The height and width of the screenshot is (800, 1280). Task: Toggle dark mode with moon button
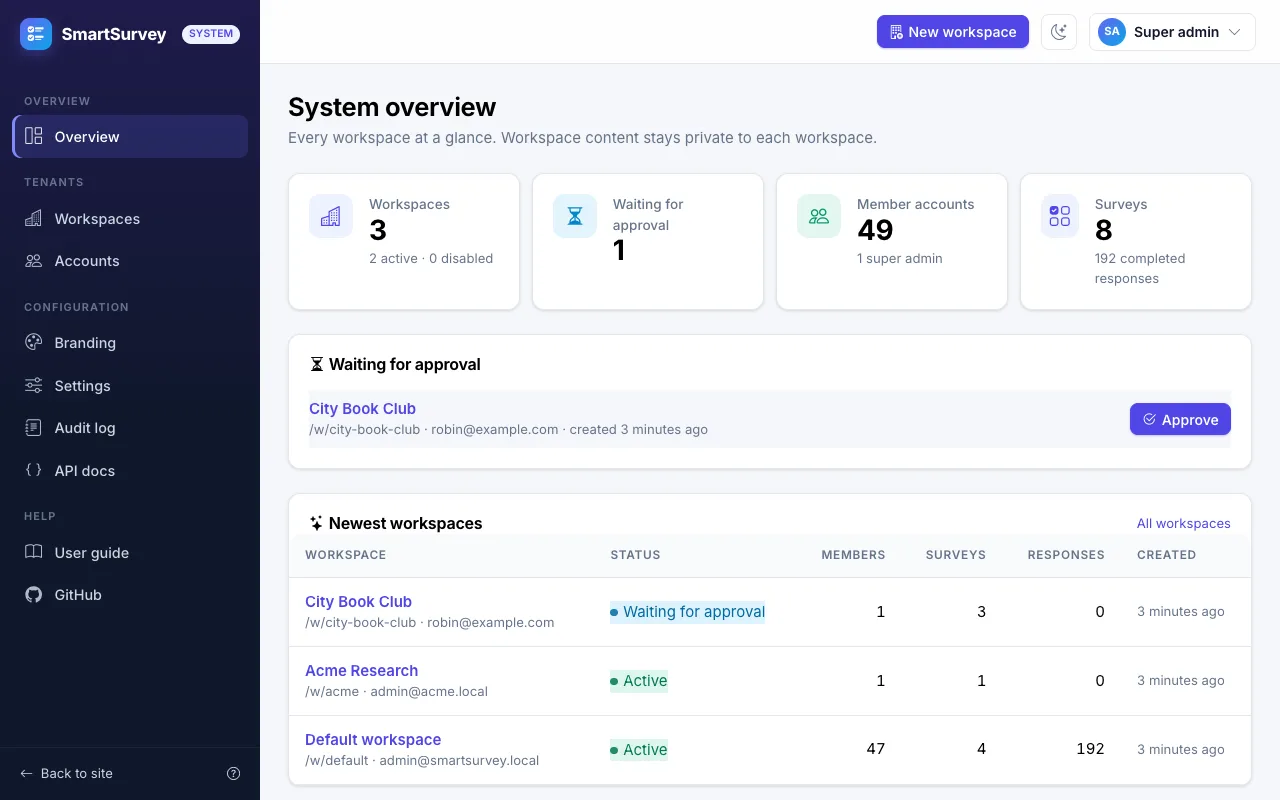coord(1059,32)
